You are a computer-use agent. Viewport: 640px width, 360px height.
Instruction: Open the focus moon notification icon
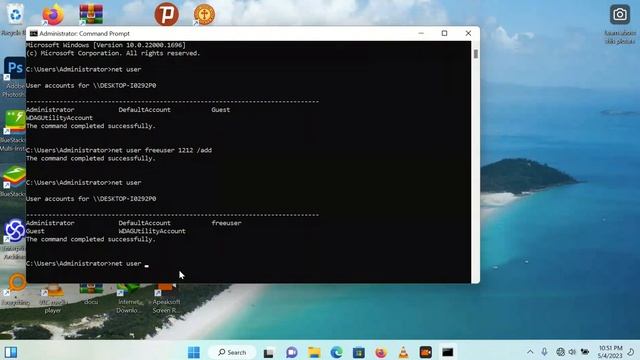tap(631, 352)
